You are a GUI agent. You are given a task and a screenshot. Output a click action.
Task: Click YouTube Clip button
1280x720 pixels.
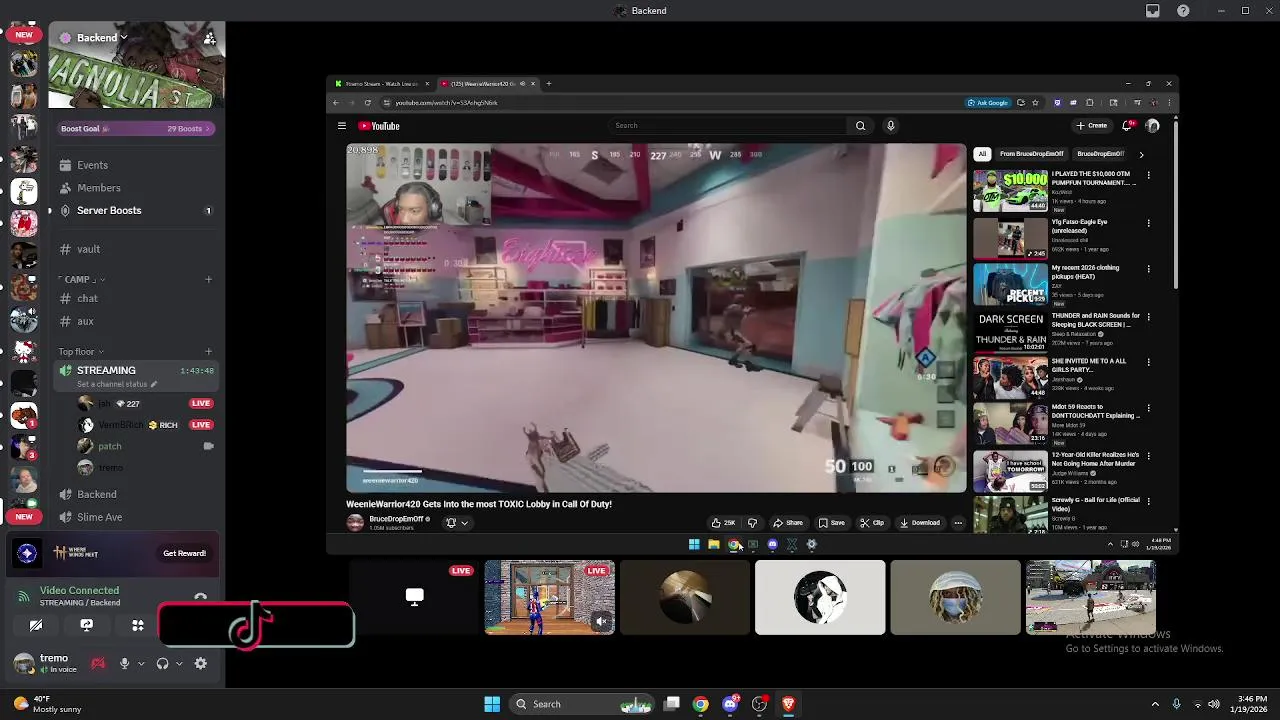click(872, 522)
